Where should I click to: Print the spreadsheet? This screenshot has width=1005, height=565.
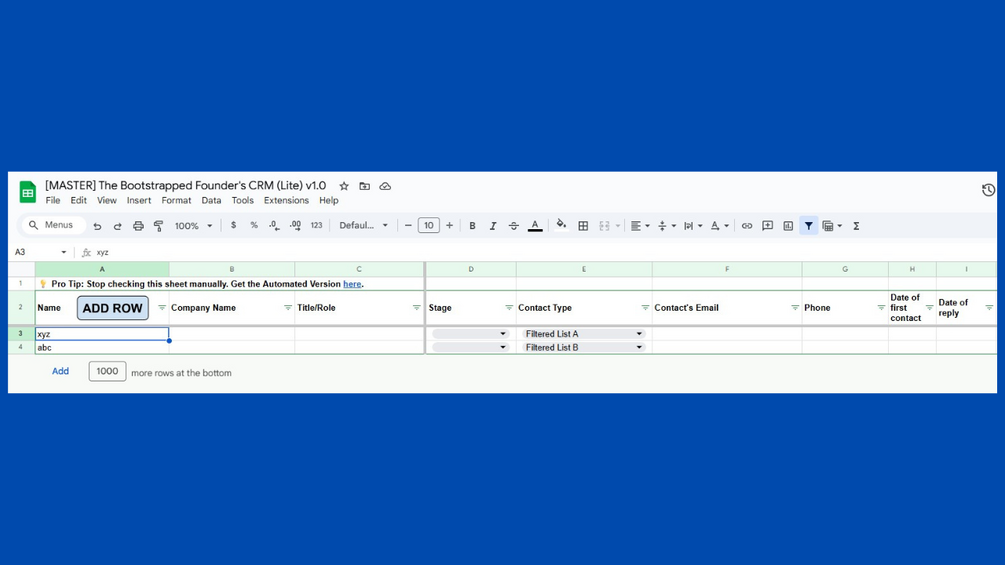click(x=138, y=226)
